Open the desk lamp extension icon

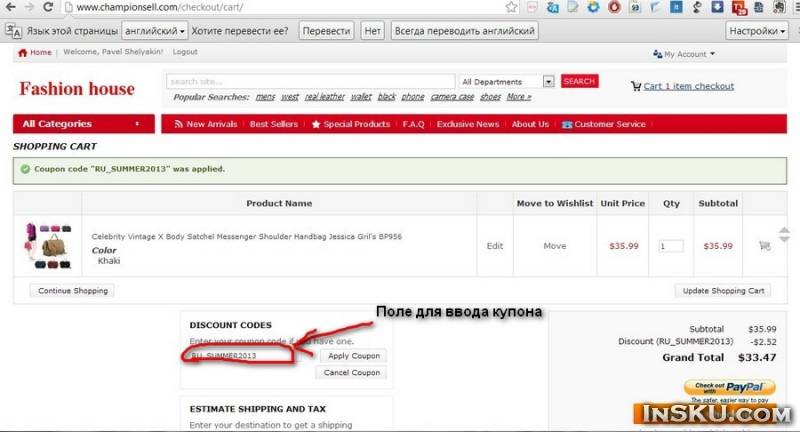point(697,7)
